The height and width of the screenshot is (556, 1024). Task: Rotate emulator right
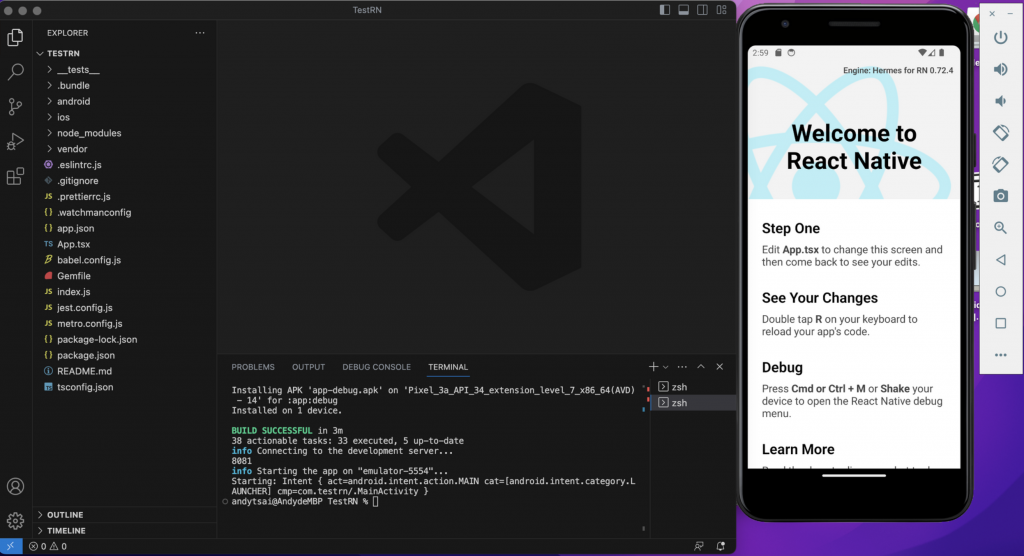[x=1000, y=164]
